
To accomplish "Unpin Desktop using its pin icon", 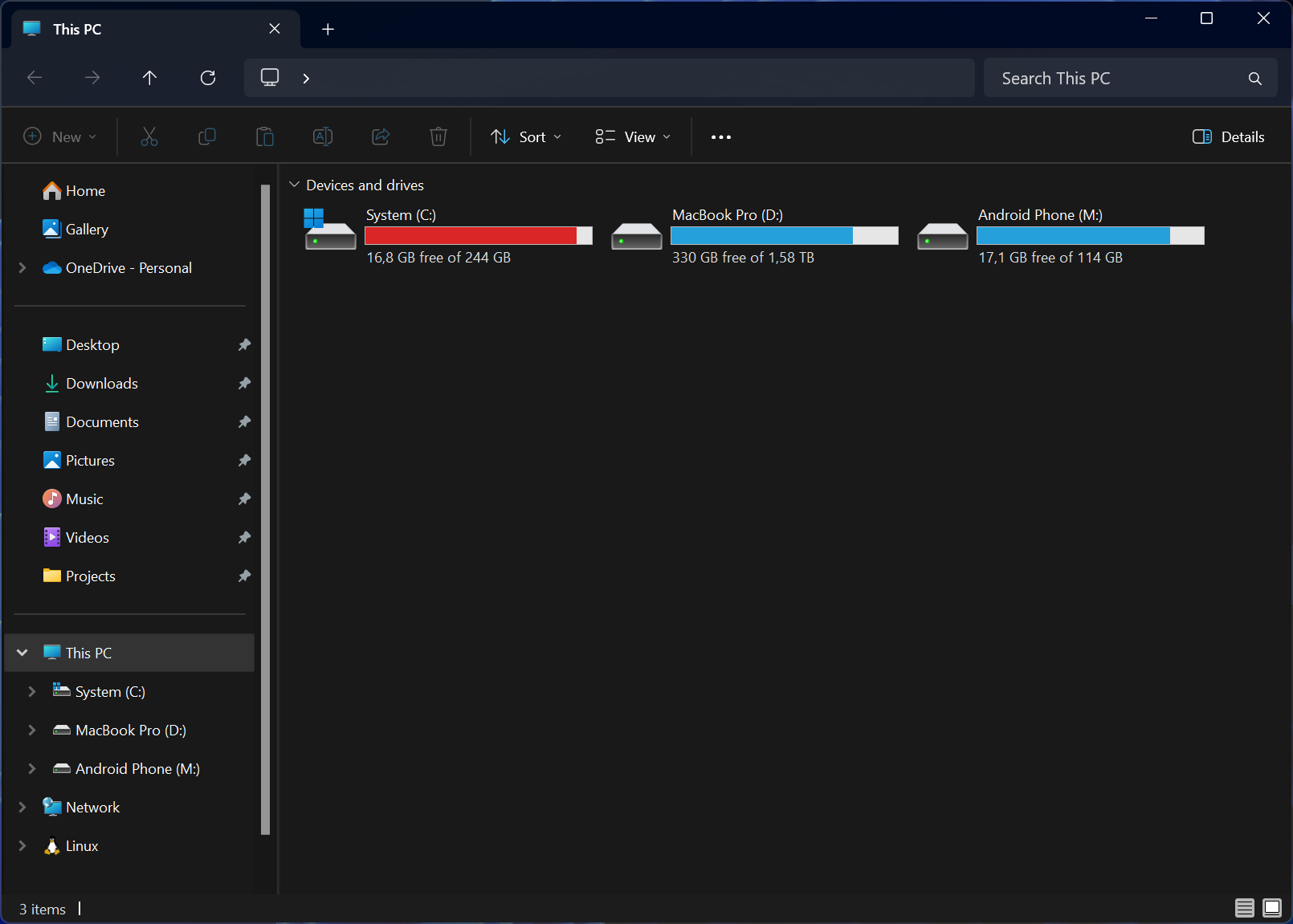I will click(x=245, y=344).
